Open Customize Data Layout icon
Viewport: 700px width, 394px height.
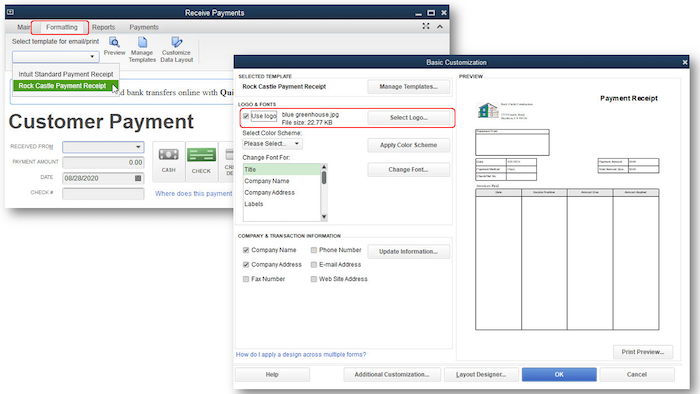(x=176, y=50)
